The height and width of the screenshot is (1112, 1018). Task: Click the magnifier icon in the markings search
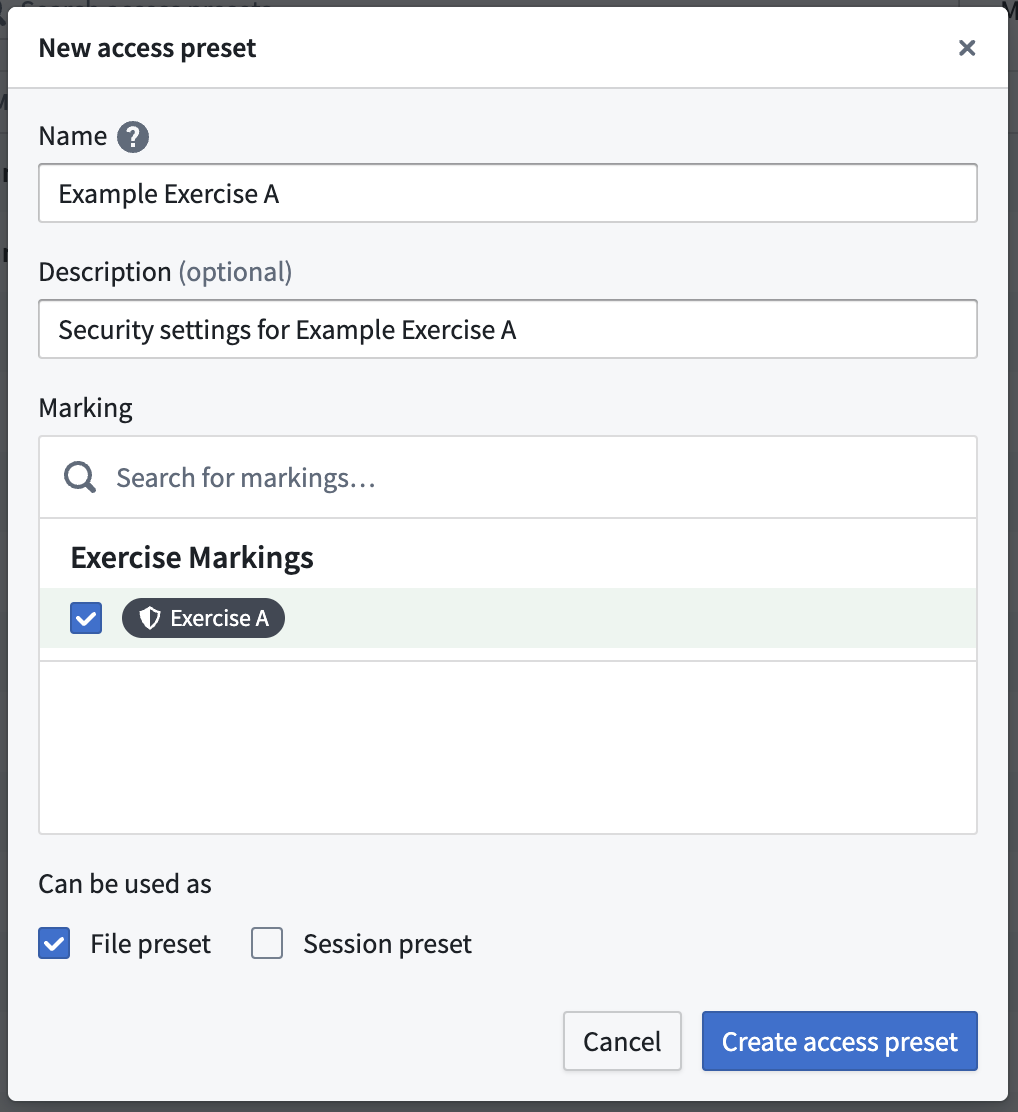[x=78, y=476]
